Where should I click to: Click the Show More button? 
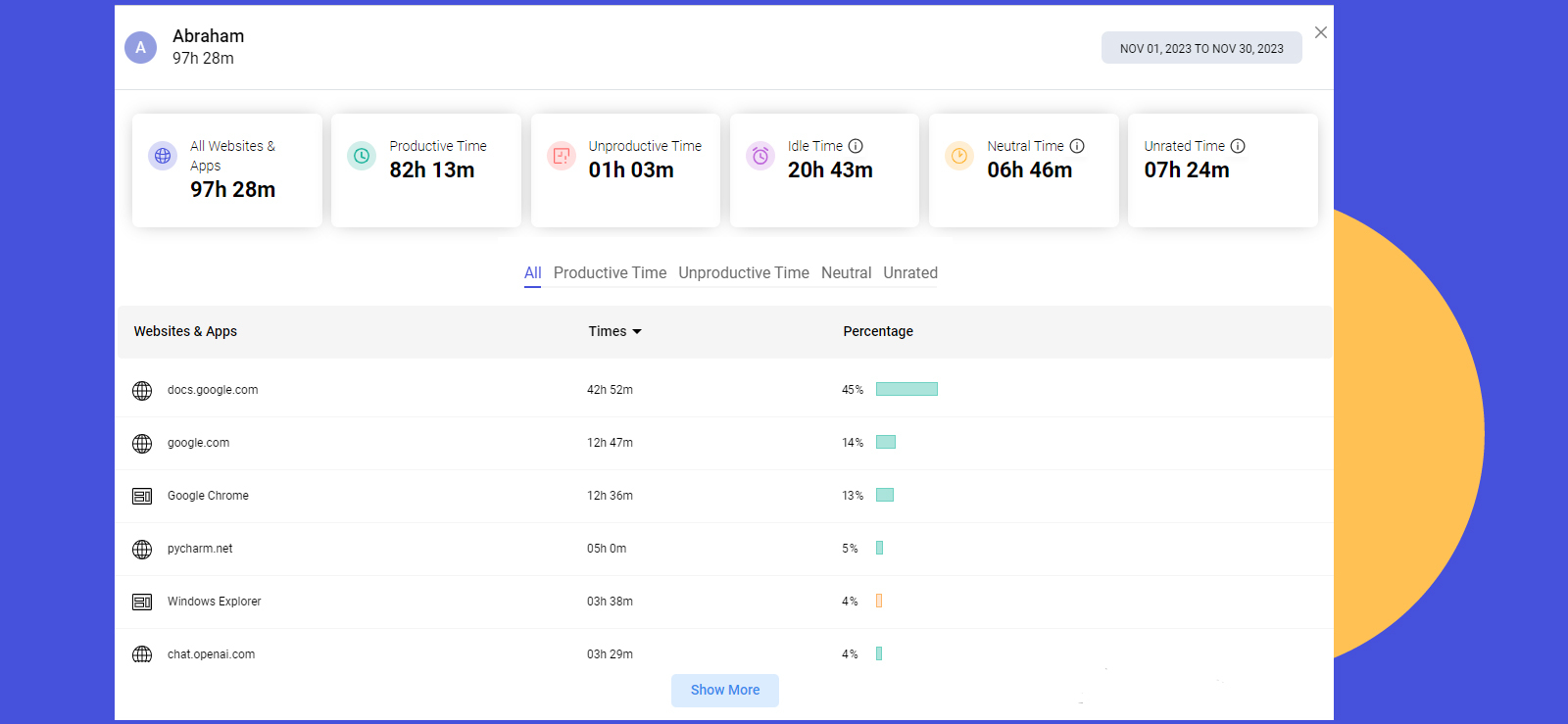[725, 690]
